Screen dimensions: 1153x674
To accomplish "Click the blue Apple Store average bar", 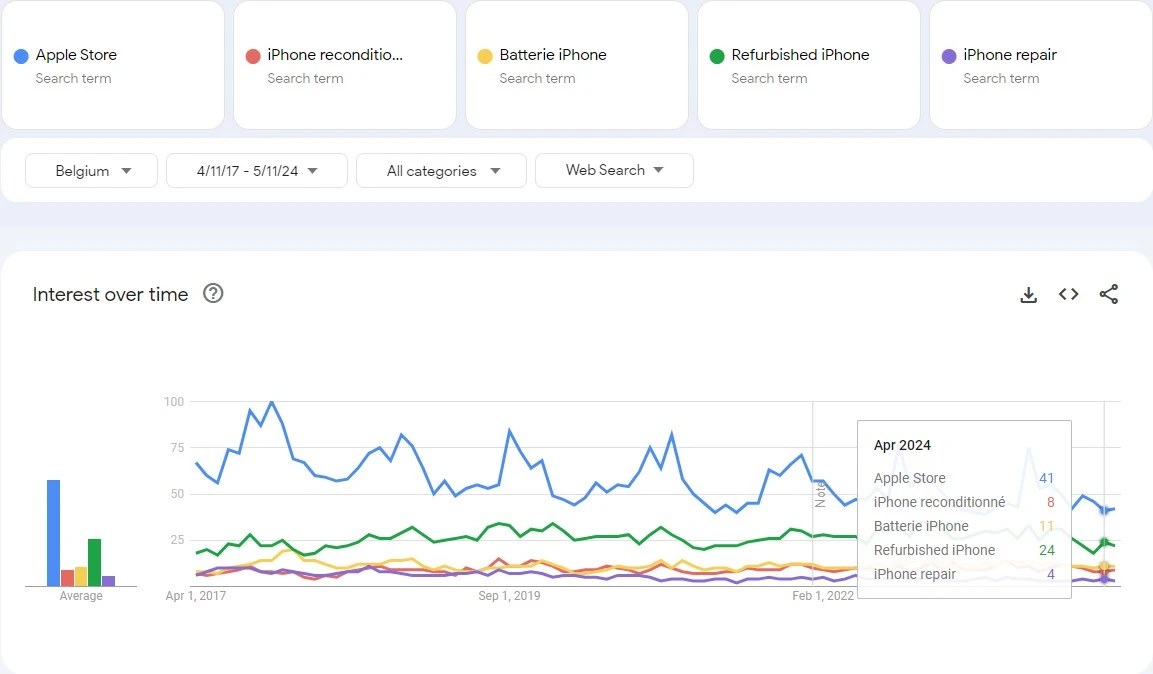I will point(53,533).
